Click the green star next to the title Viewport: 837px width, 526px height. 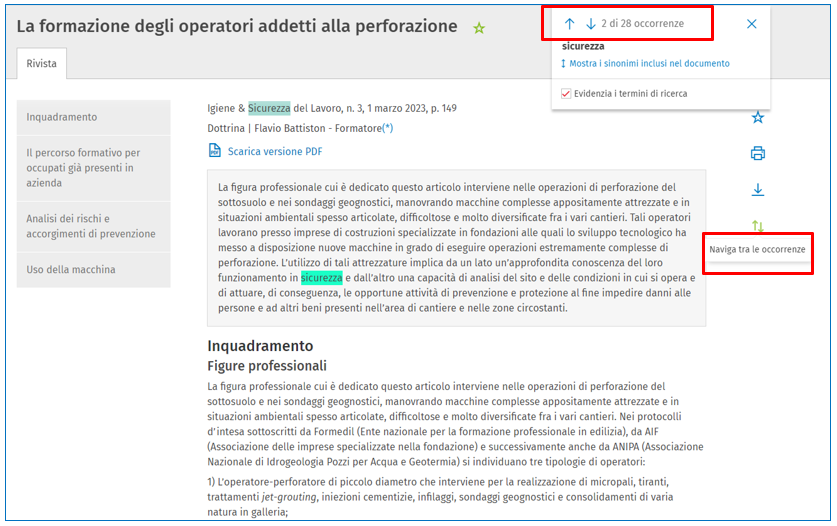(x=479, y=28)
